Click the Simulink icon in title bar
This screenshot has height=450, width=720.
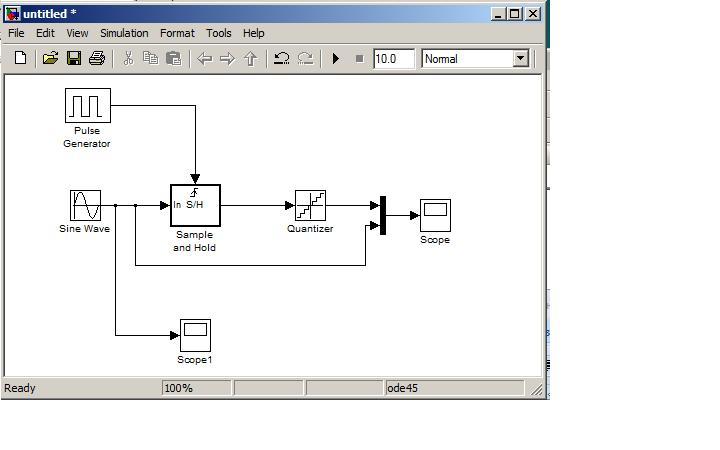coord(12,14)
